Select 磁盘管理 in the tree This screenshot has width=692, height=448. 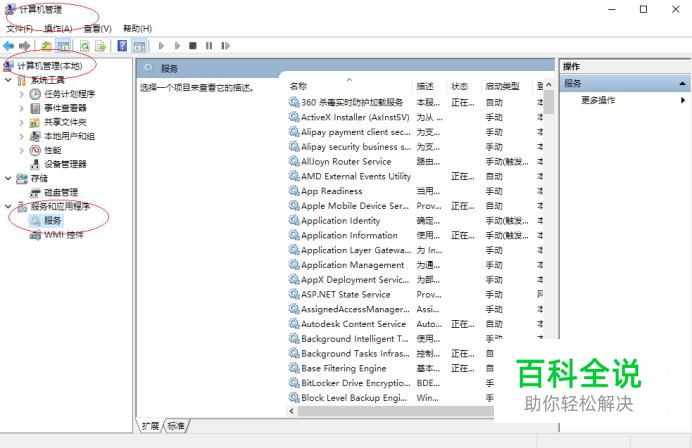61,192
